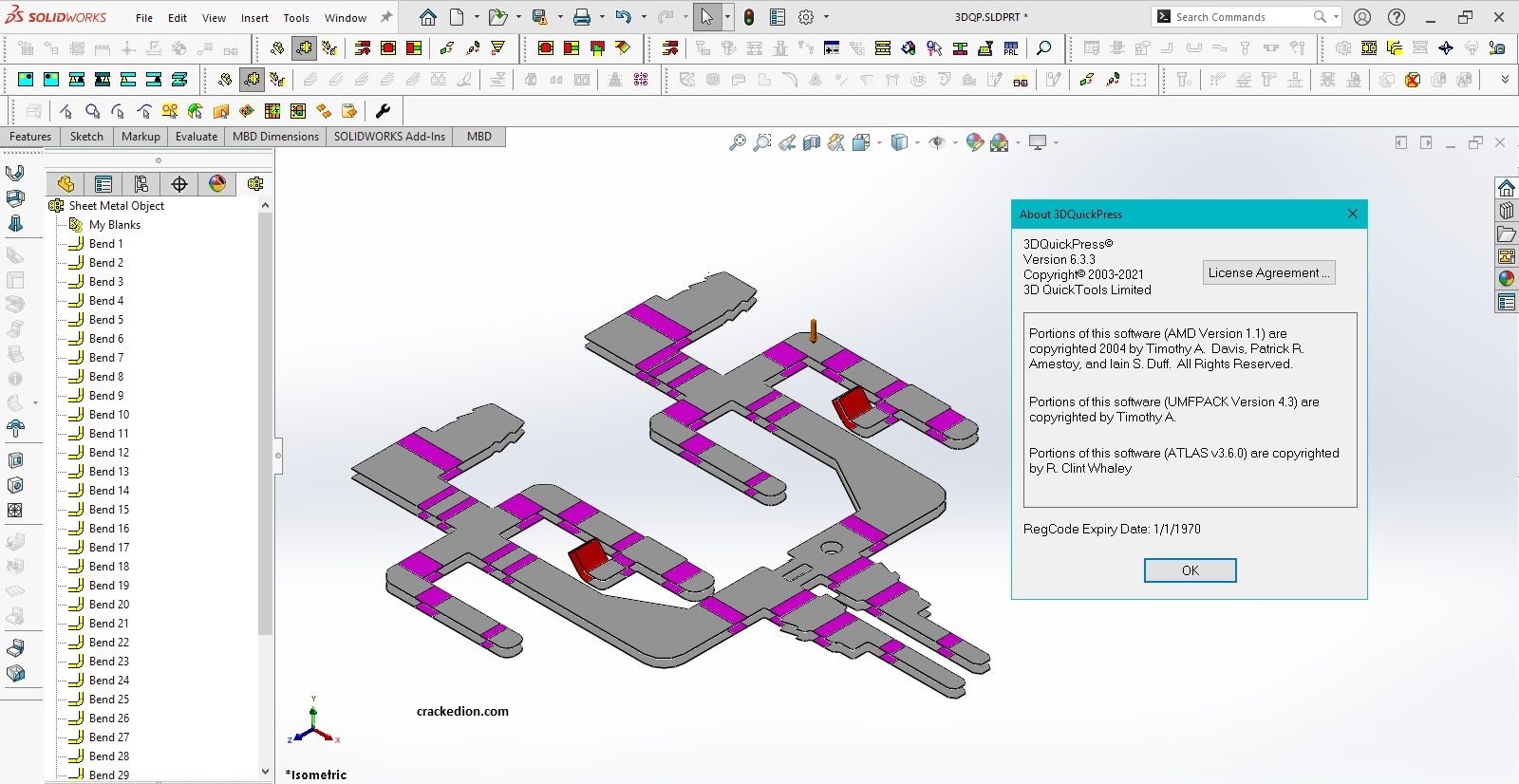Pin the menu bar with the pushpin

click(386, 17)
